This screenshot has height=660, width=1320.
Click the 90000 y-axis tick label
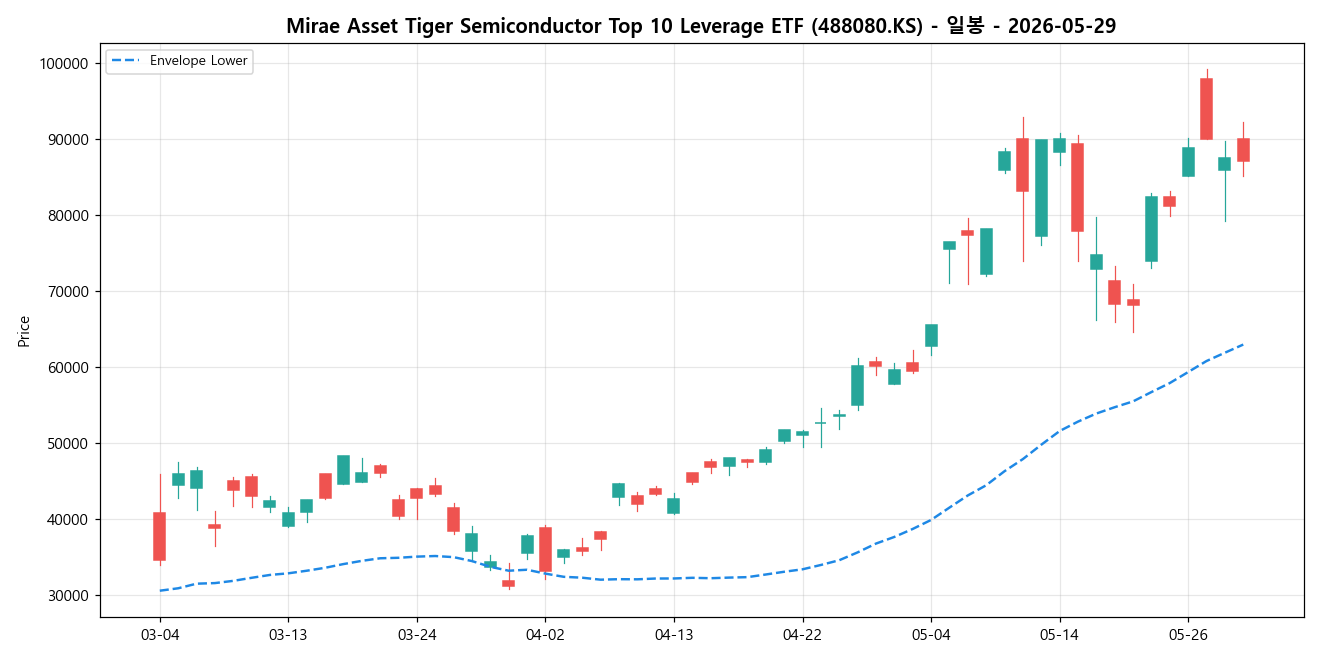coord(67,140)
